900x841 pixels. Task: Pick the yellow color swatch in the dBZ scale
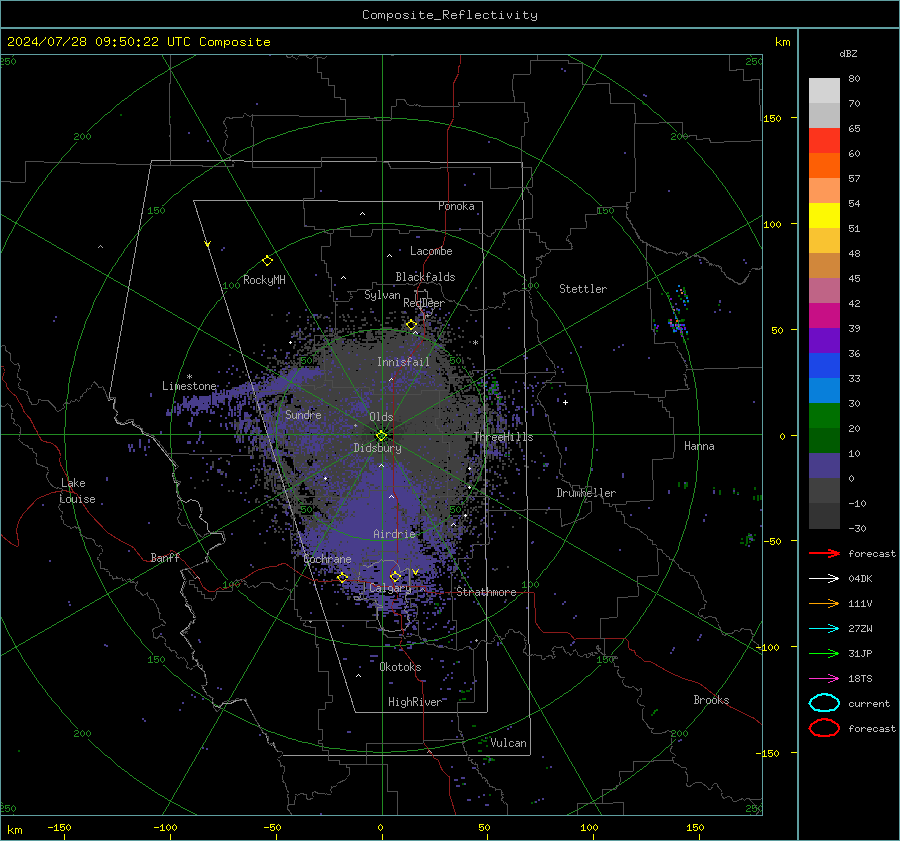pyautogui.click(x=824, y=216)
